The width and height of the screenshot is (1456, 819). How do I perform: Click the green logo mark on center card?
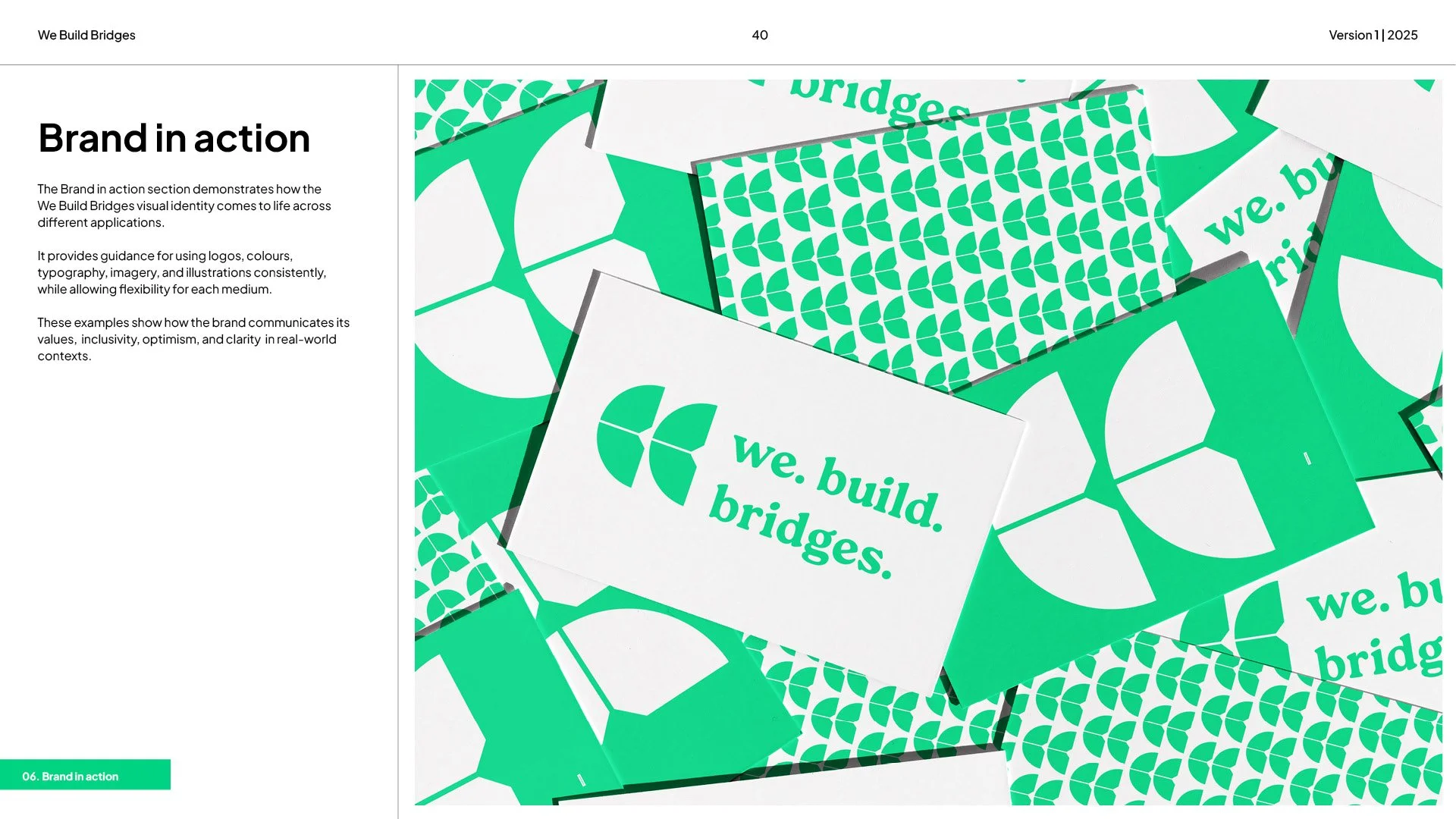click(656, 445)
